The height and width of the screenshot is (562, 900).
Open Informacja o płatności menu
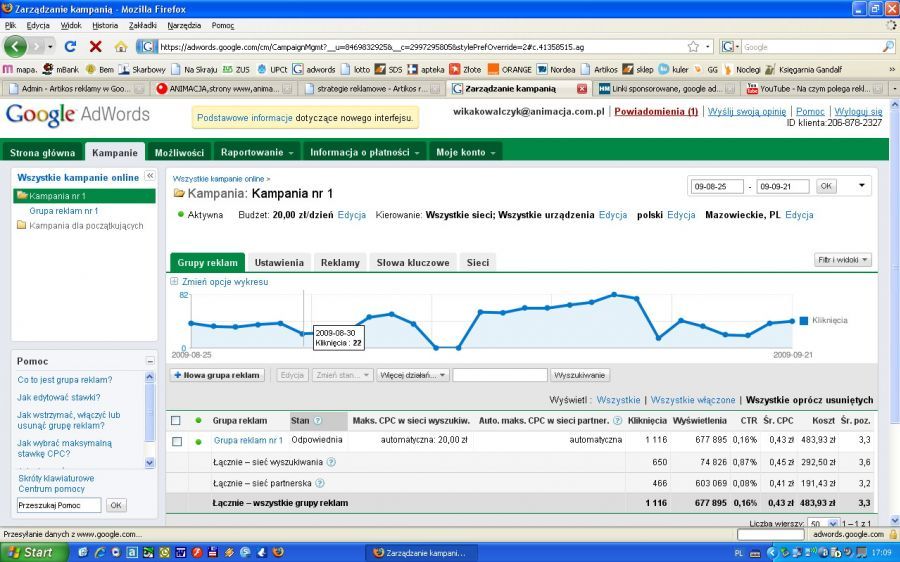364,153
